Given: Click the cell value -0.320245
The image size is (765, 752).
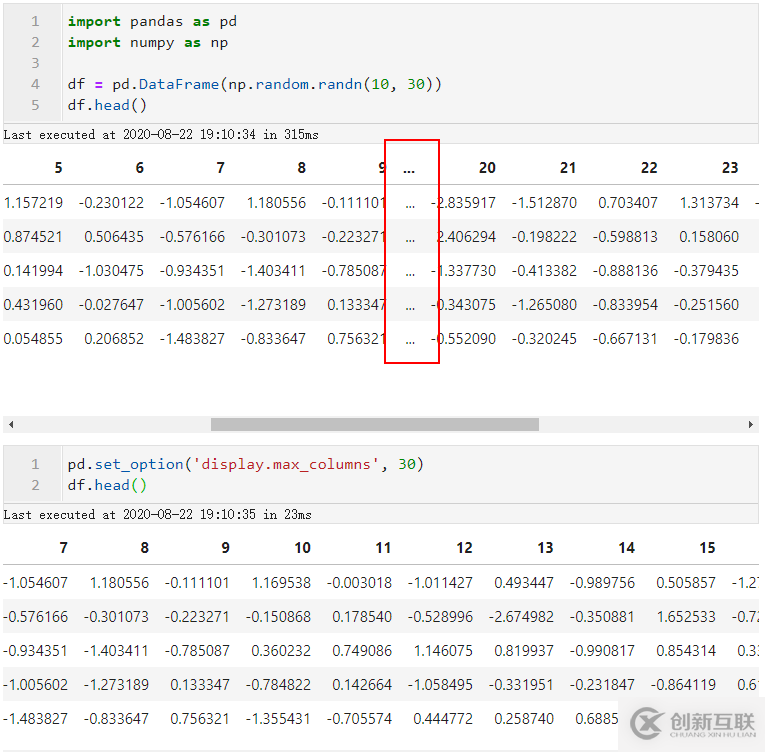Looking at the screenshot, I should (x=544, y=339).
